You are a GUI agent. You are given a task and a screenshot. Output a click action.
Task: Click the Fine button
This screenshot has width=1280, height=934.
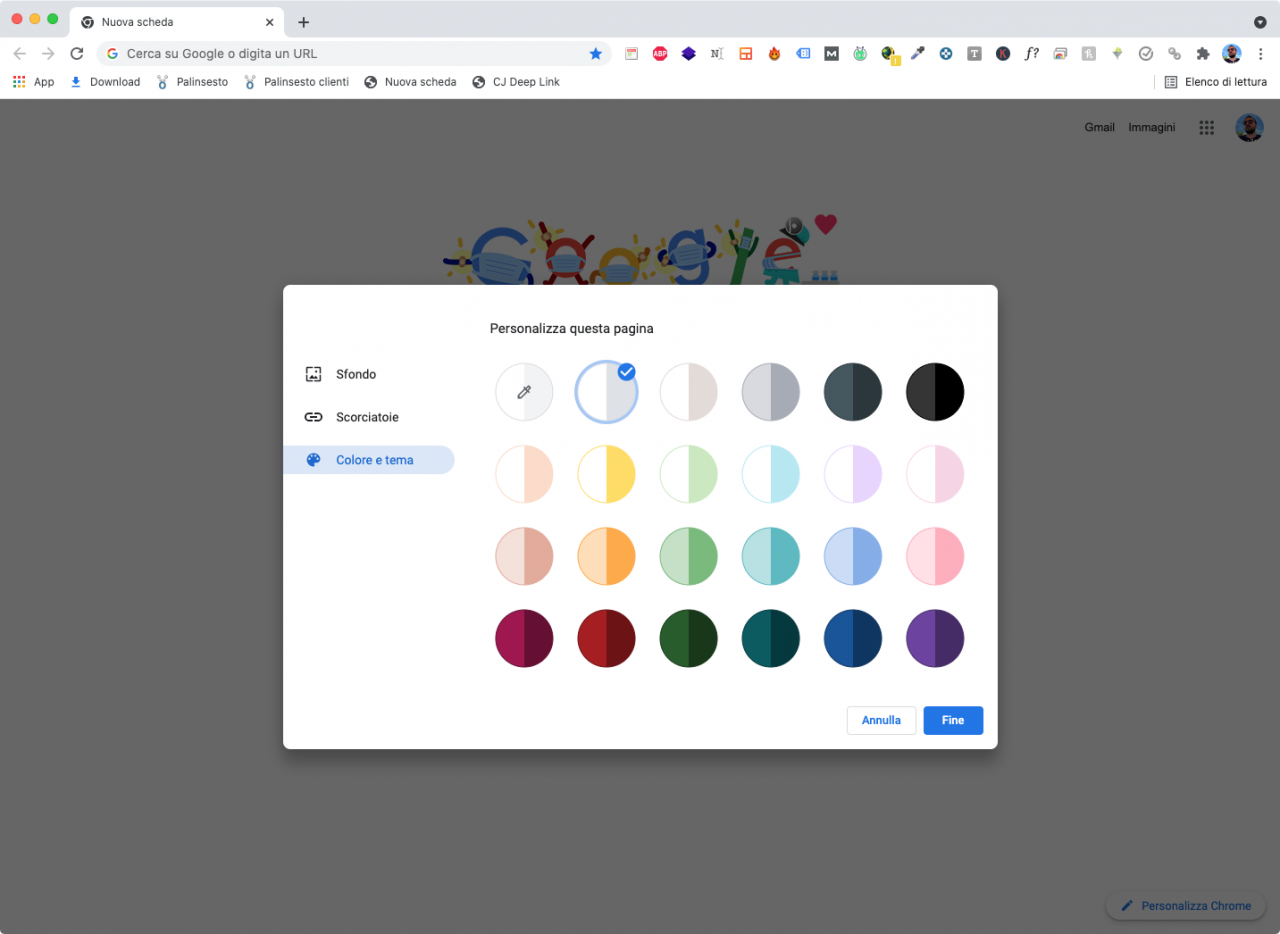tap(953, 720)
